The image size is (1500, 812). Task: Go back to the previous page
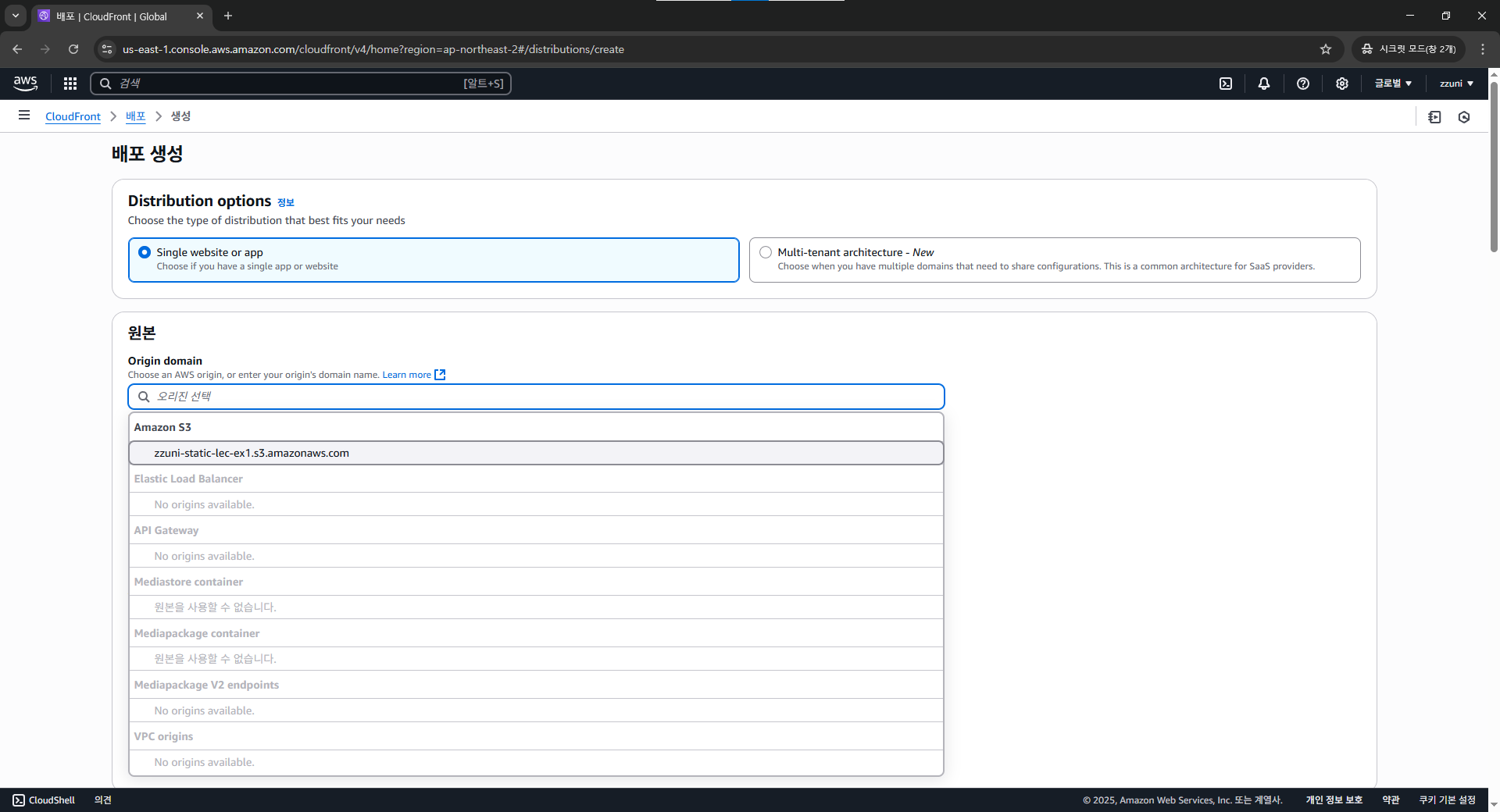click(17, 49)
